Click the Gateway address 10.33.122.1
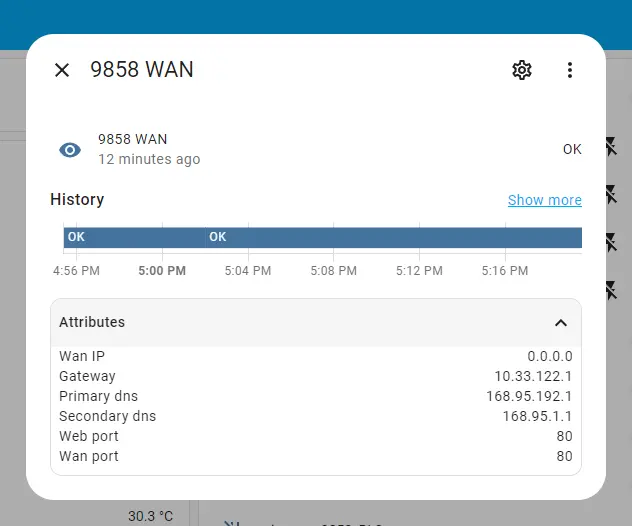Image resolution: width=632 pixels, height=526 pixels. click(x=533, y=376)
